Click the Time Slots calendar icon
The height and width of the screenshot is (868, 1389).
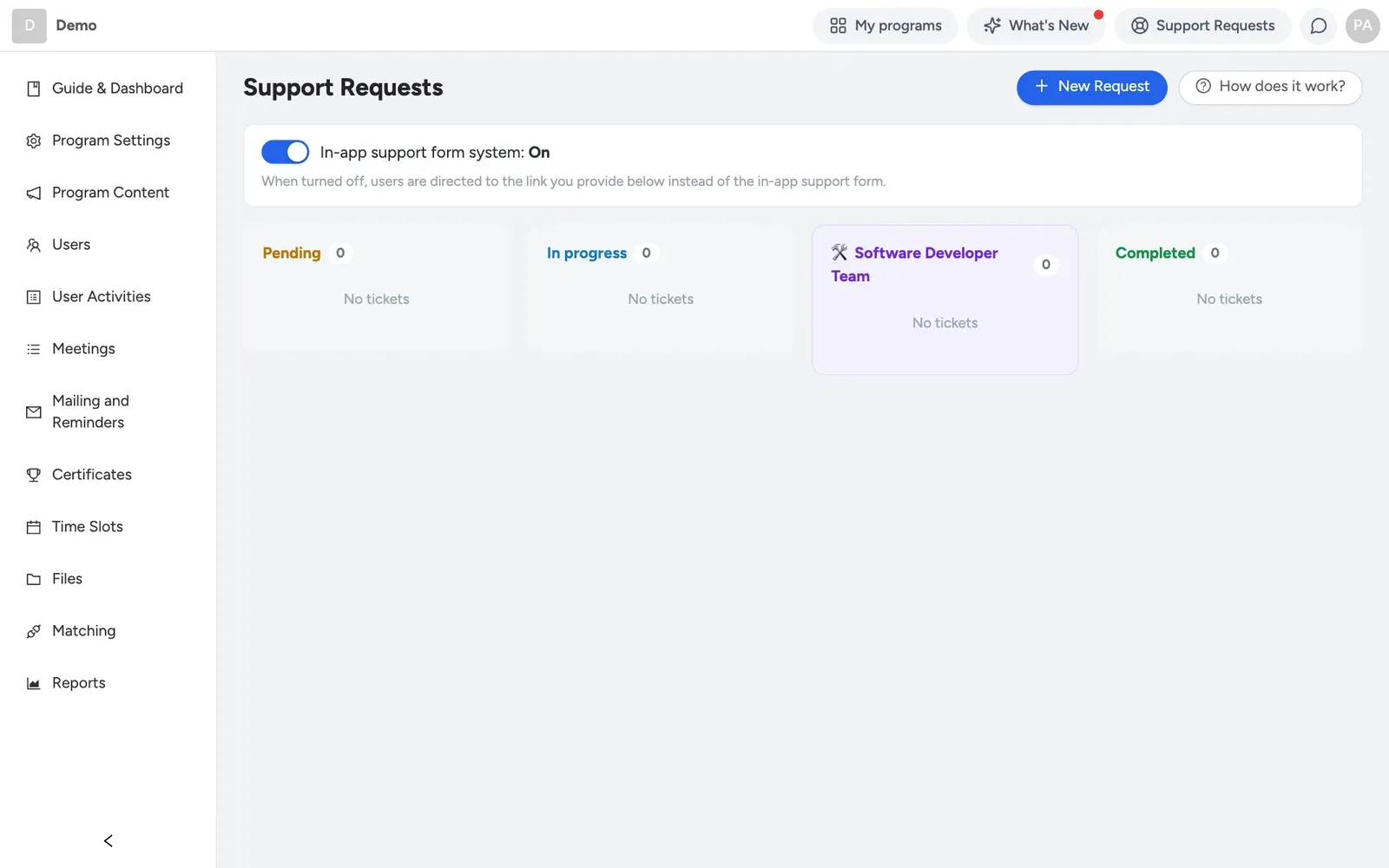click(34, 527)
